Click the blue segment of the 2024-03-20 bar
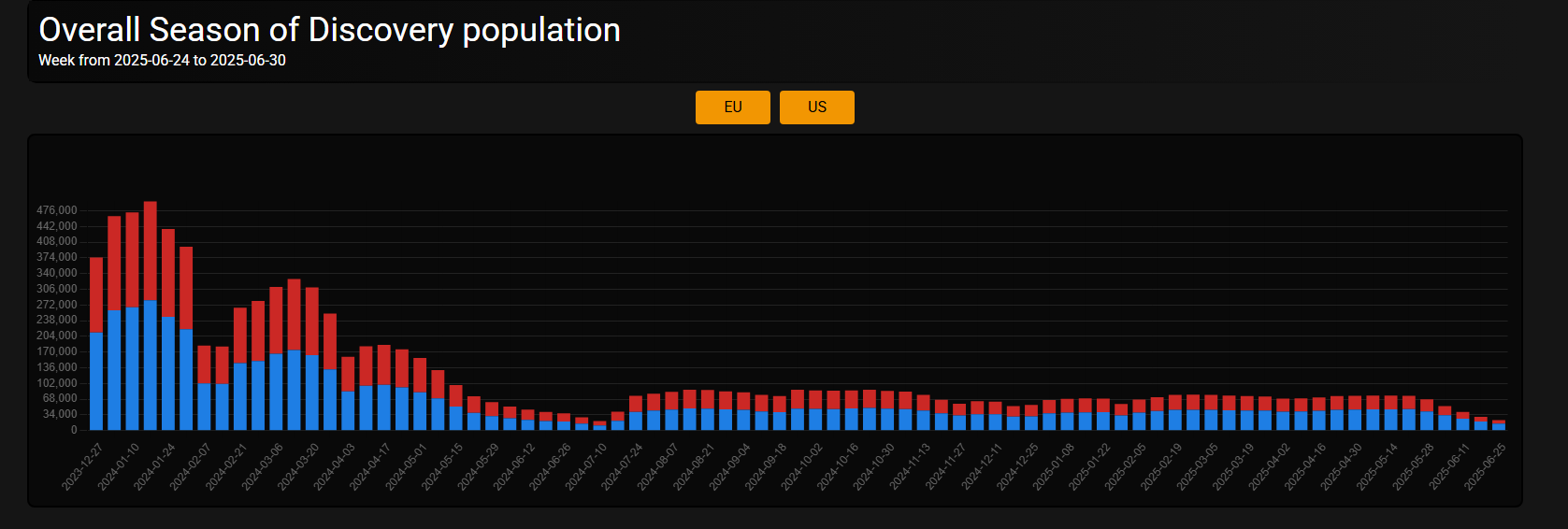The height and width of the screenshot is (529, 1568). pyautogui.click(x=312, y=393)
